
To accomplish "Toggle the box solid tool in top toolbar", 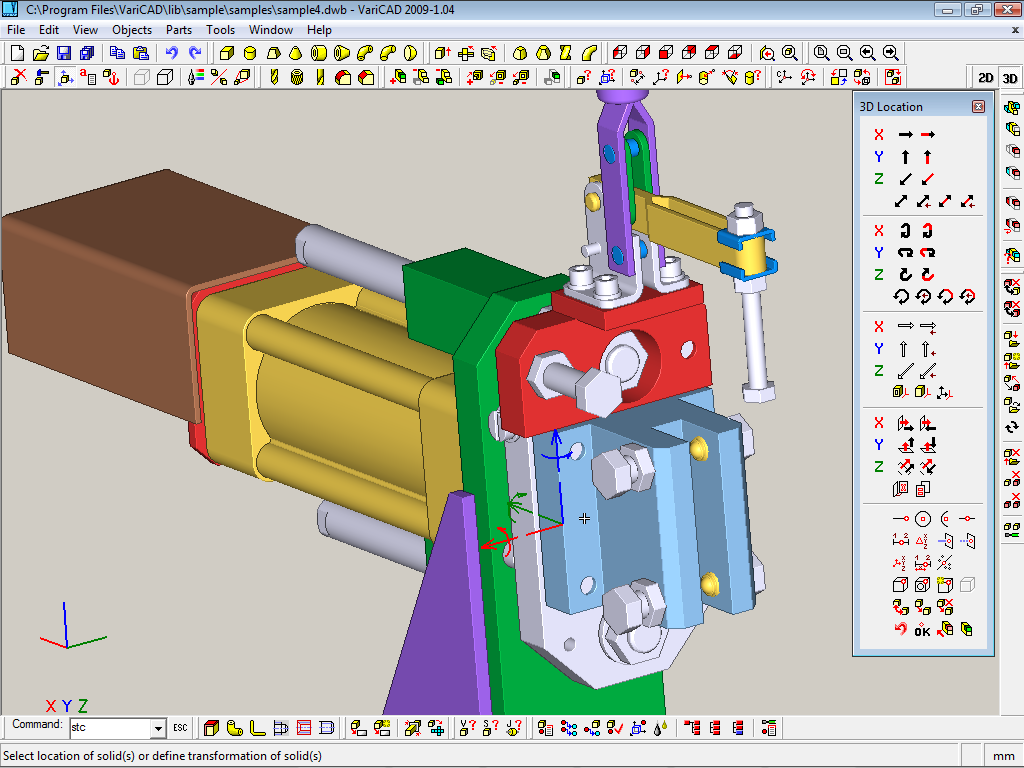I will (x=227, y=53).
